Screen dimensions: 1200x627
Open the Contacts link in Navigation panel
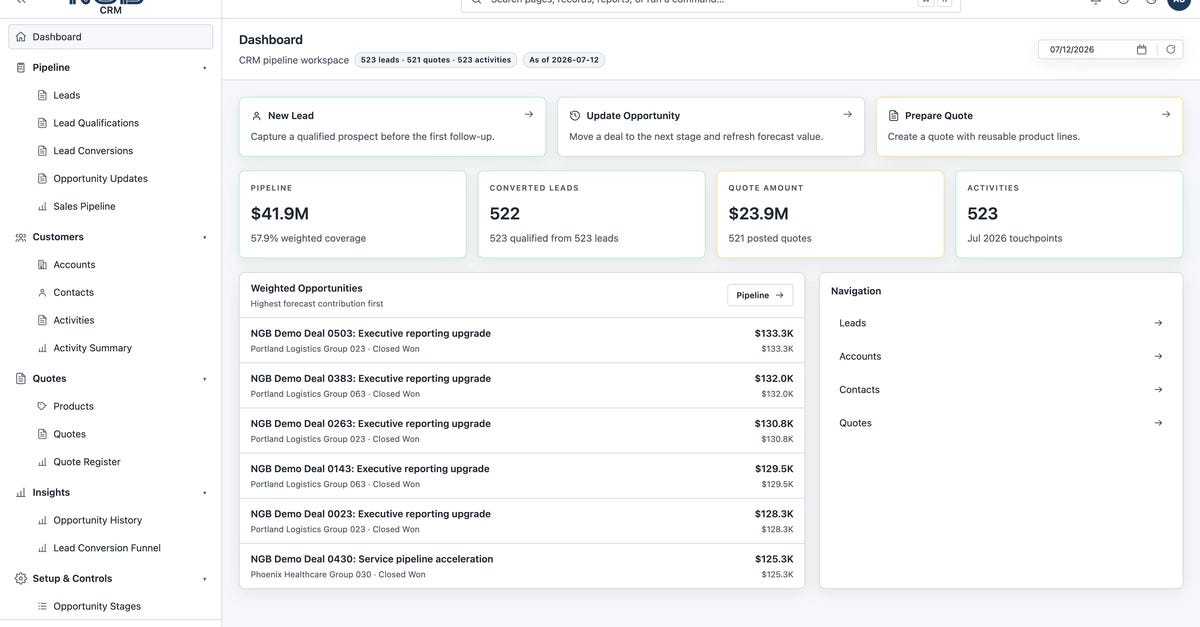[1000, 390]
